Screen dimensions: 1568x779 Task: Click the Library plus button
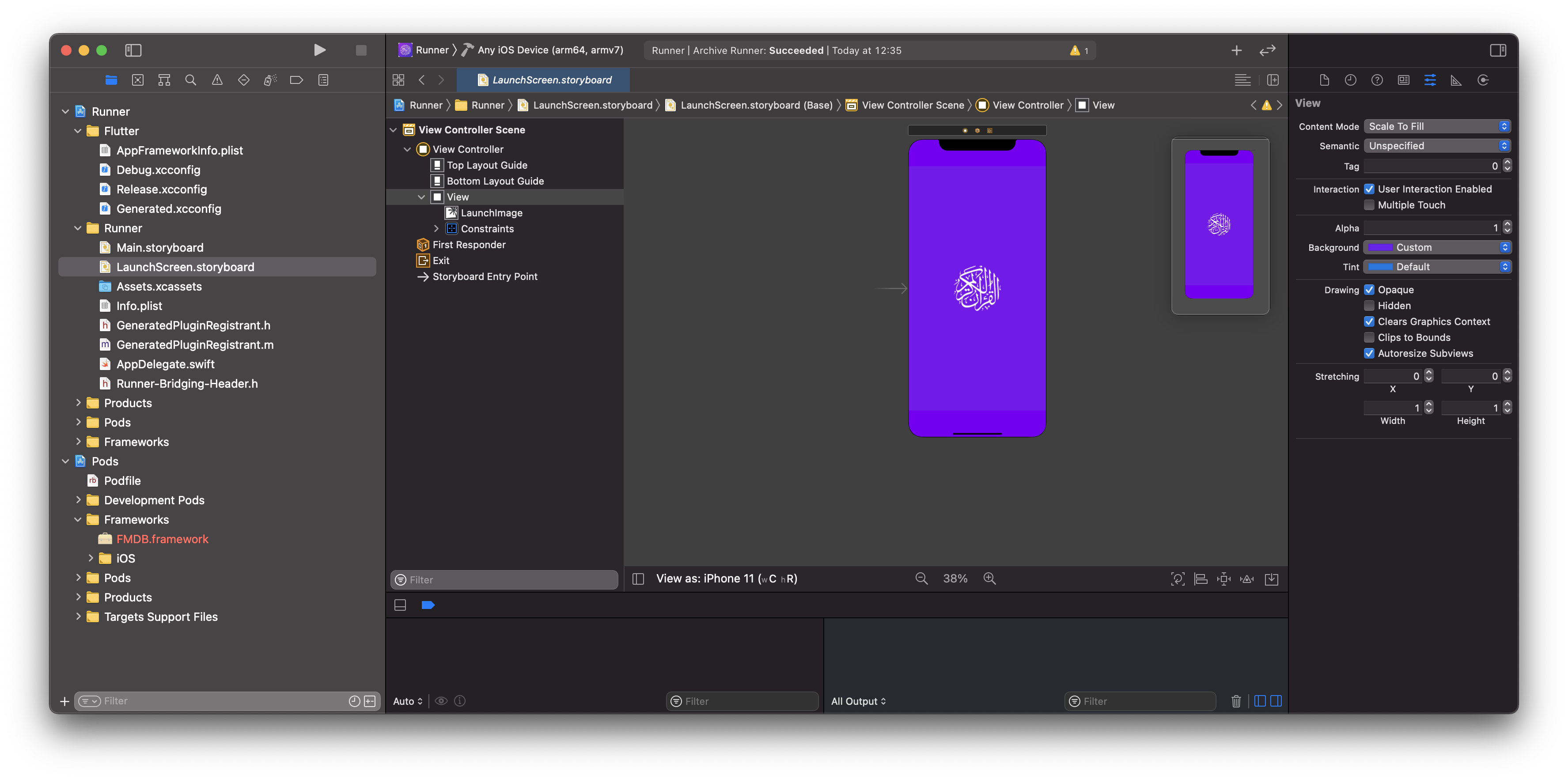(1236, 50)
